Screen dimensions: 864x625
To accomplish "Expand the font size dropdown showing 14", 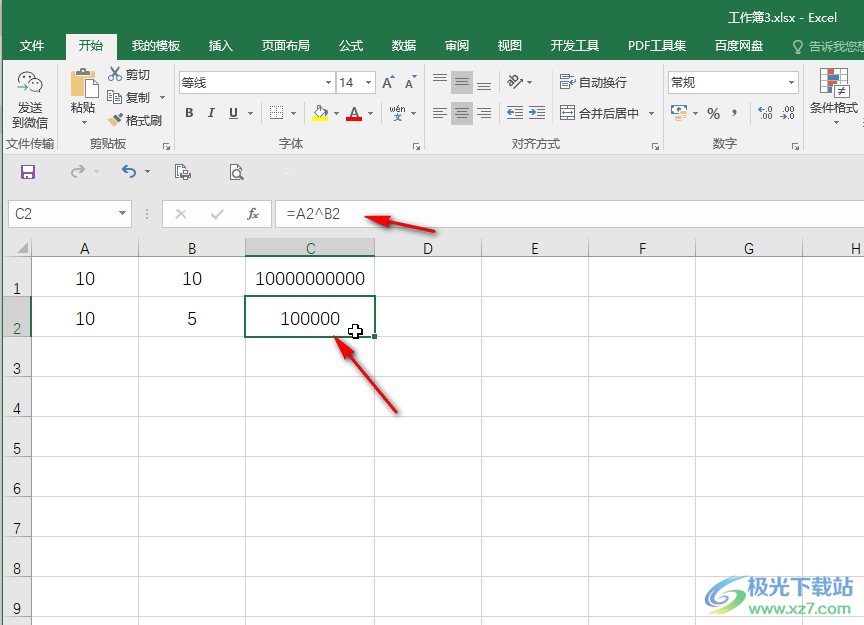I will [369, 83].
